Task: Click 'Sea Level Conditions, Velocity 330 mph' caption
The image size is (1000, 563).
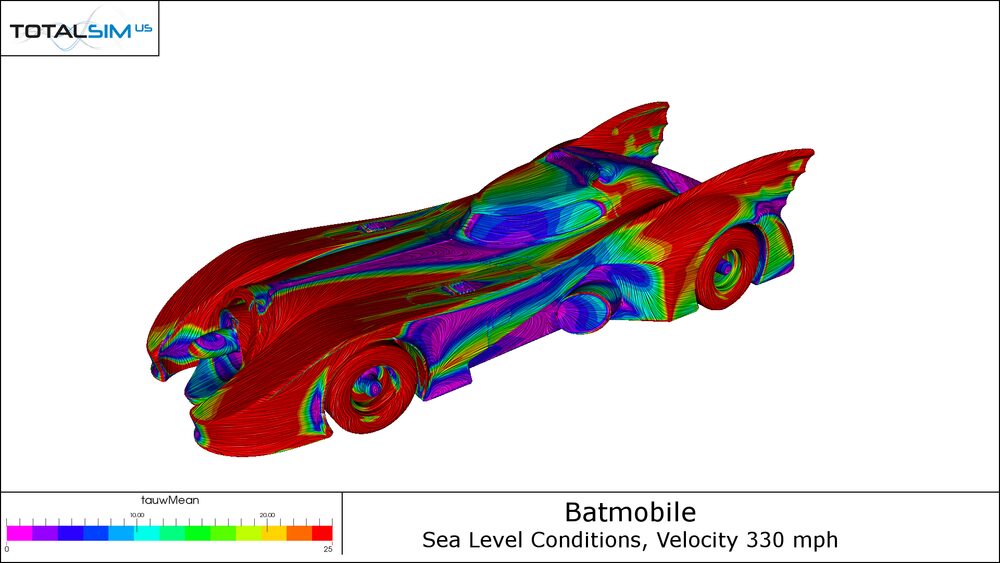Action: (630, 540)
